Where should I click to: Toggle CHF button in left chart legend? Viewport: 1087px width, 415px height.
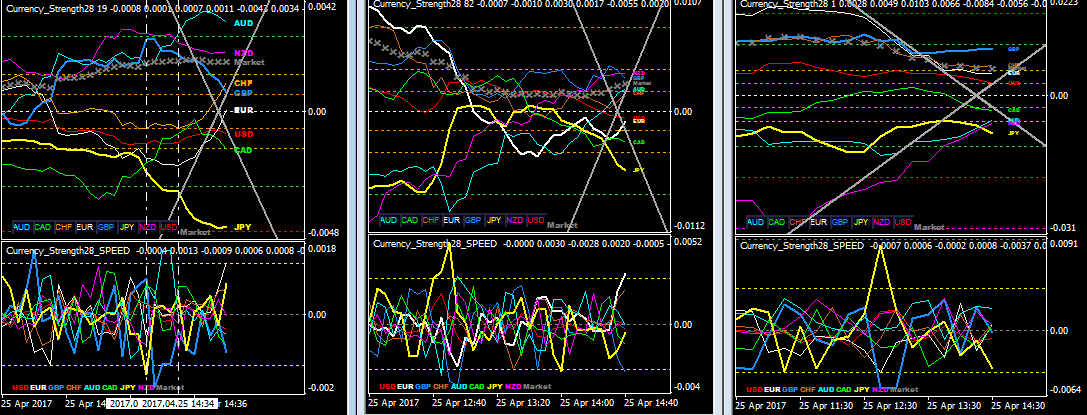coord(64,227)
